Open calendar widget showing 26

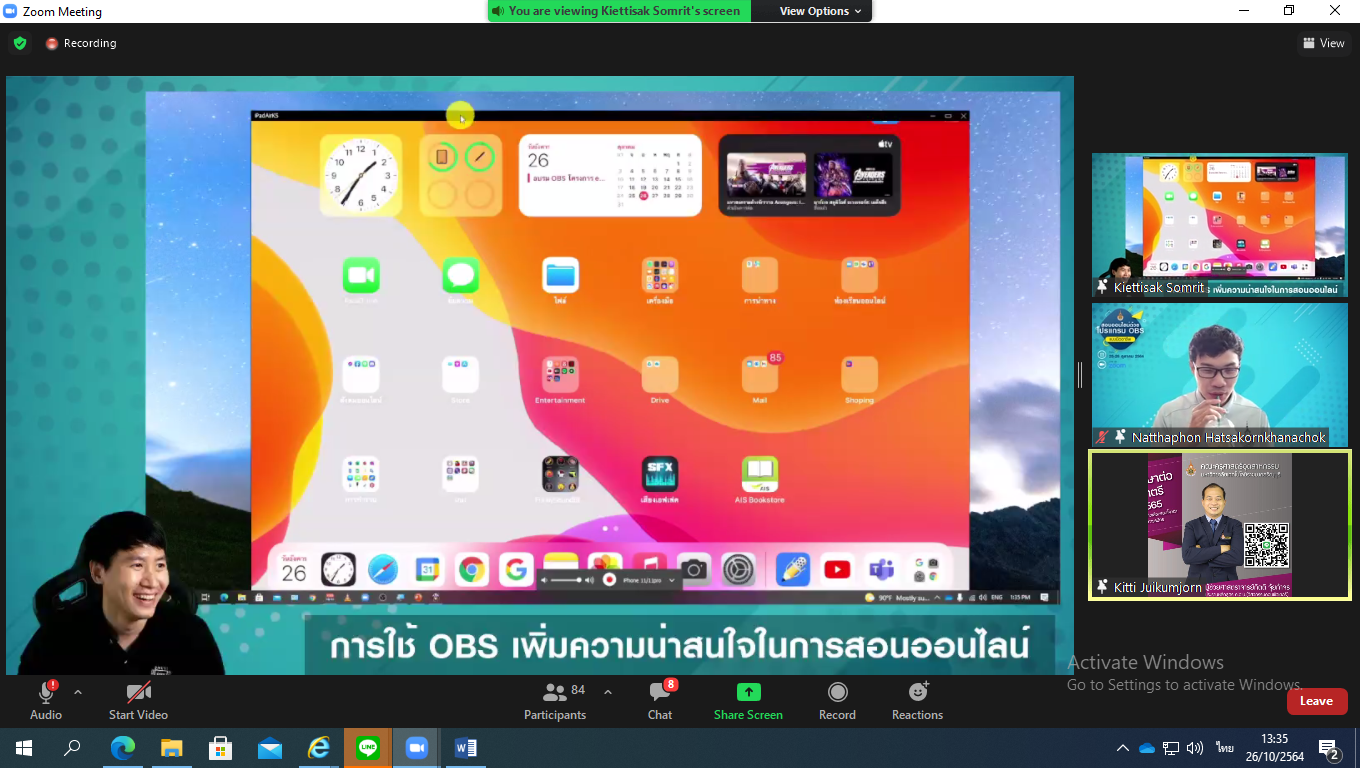(x=609, y=175)
